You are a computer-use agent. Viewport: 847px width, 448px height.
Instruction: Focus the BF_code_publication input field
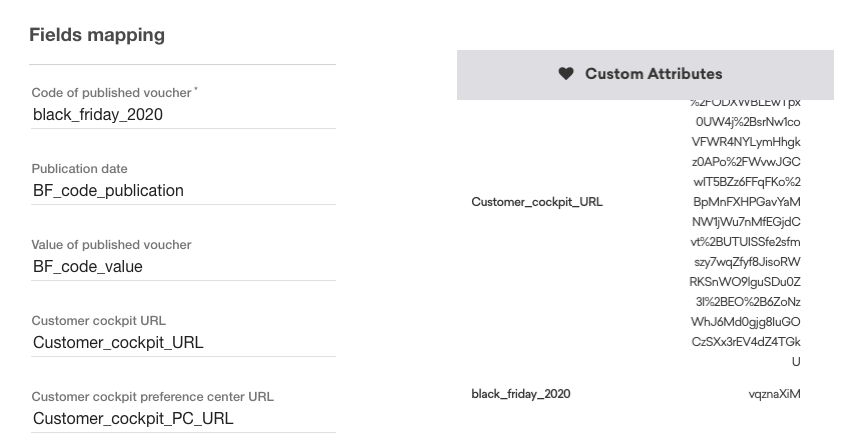pyautogui.click(x=108, y=191)
